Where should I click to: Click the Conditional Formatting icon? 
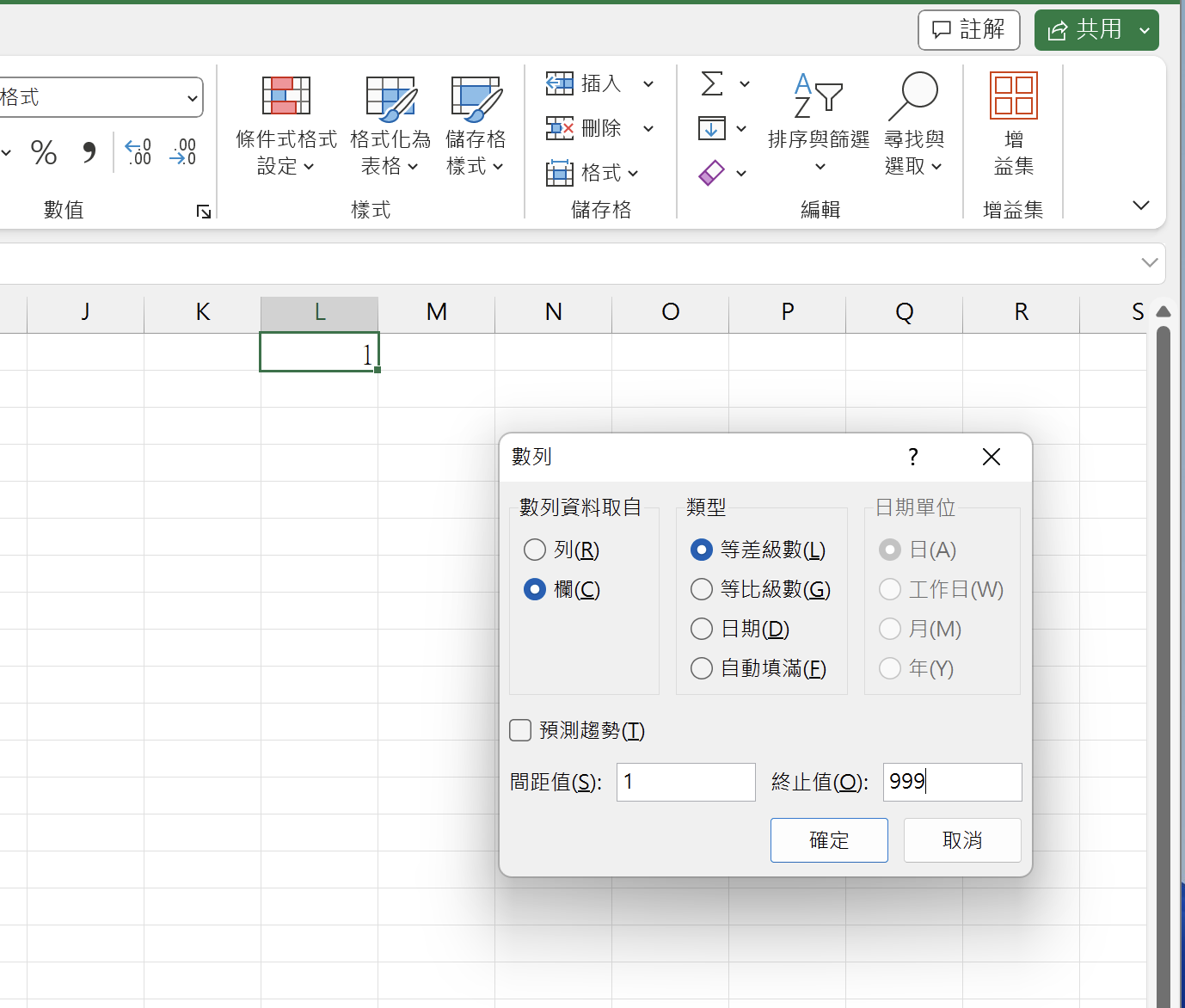(x=286, y=96)
